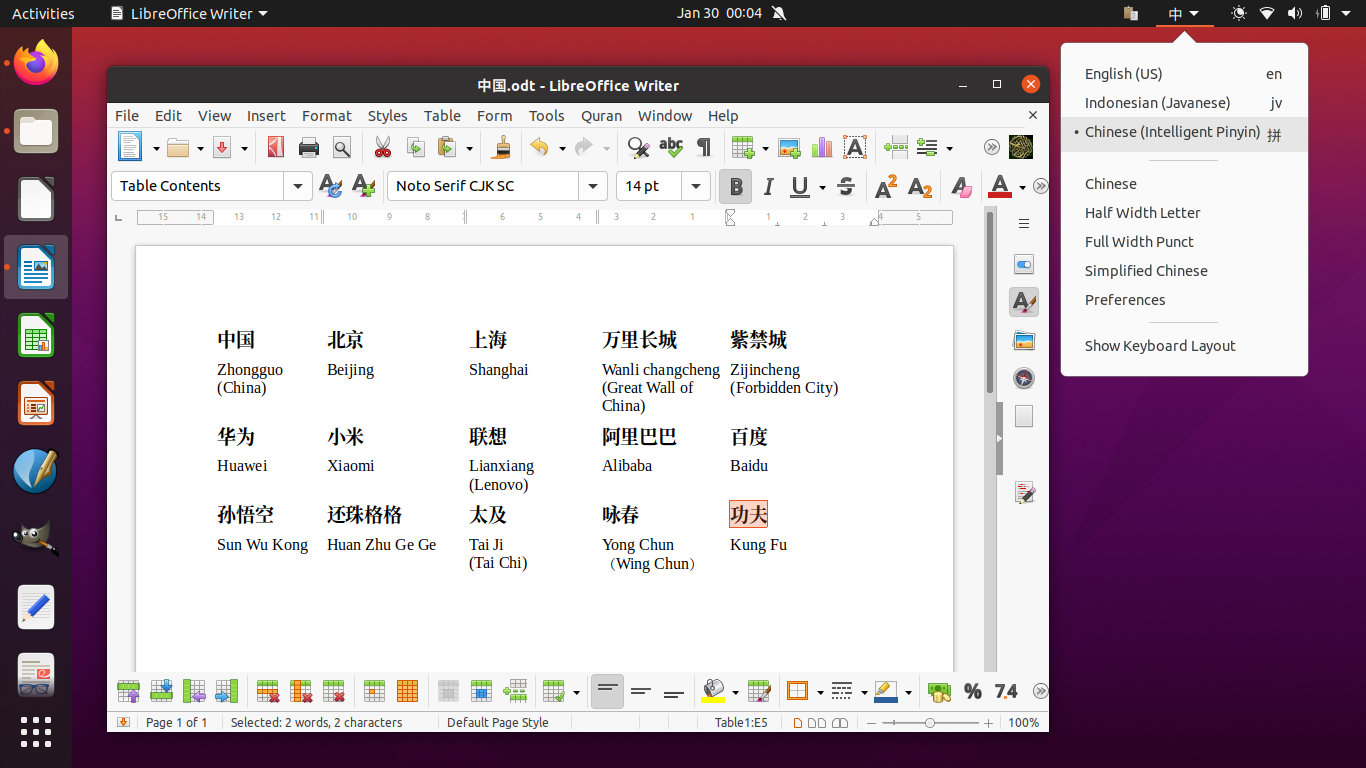Select English (US) input source
The height and width of the screenshot is (768, 1366).
[x=1184, y=74]
